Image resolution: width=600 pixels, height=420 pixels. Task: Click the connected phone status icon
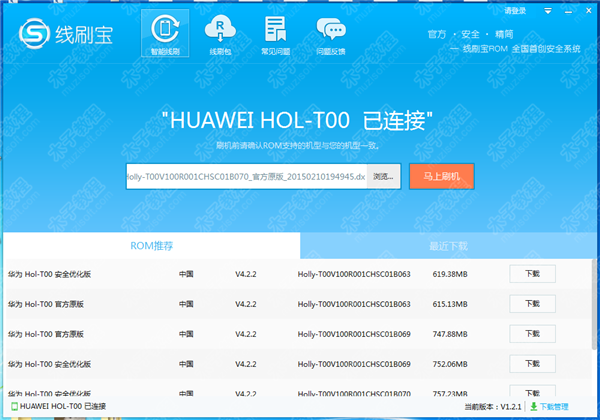(x=15, y=407)
